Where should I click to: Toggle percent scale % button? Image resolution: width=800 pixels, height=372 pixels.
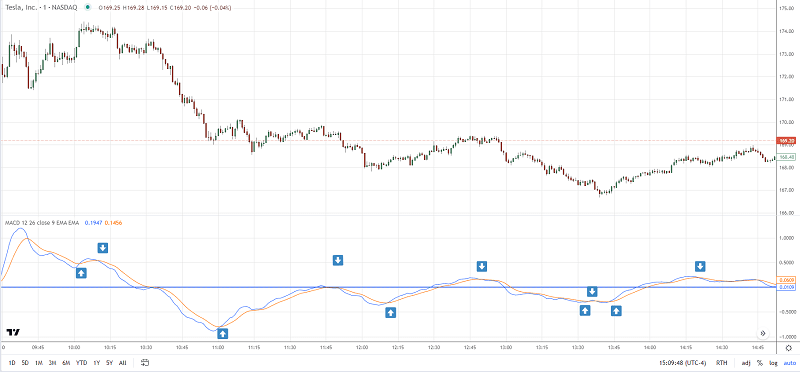pyautogui.click(x=760, y=363)
